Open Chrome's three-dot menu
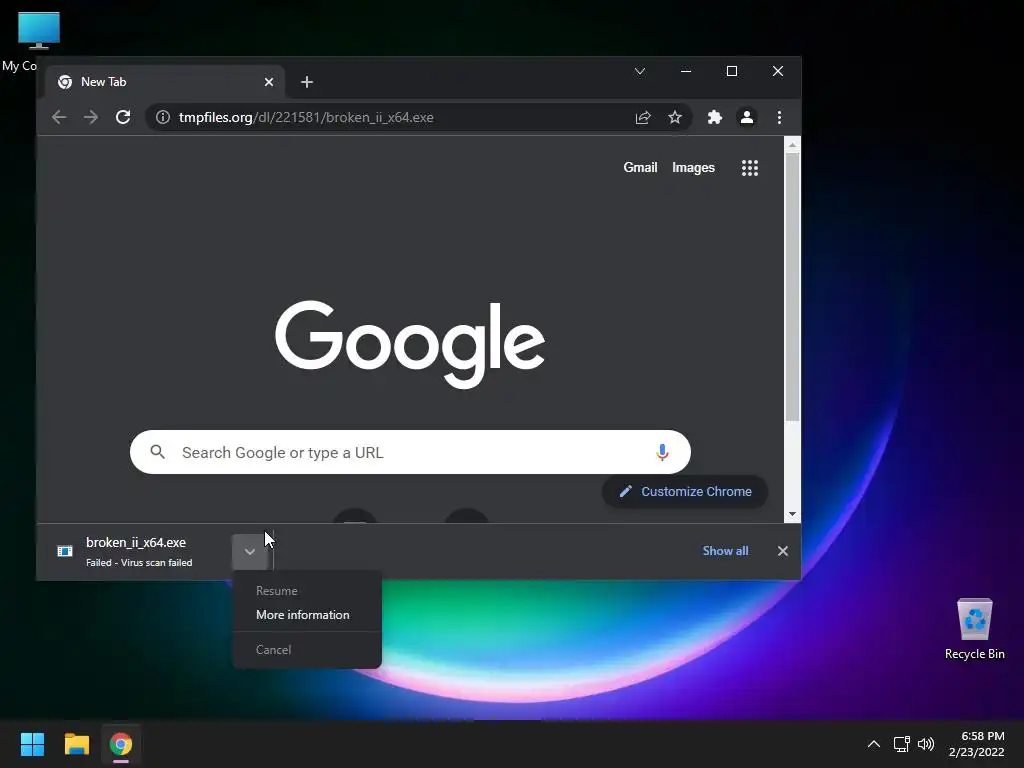Screen dimensions: 1024x768 (779, 118)
